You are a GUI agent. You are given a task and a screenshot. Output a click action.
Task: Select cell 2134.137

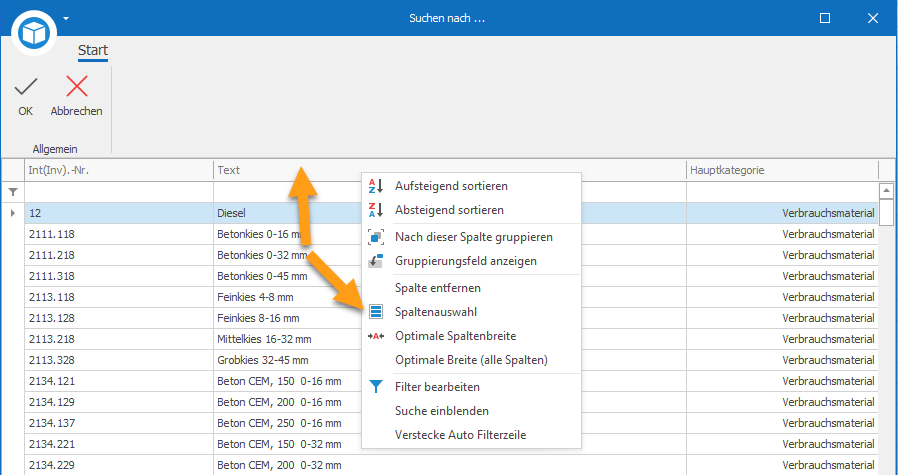coord(119,423)
